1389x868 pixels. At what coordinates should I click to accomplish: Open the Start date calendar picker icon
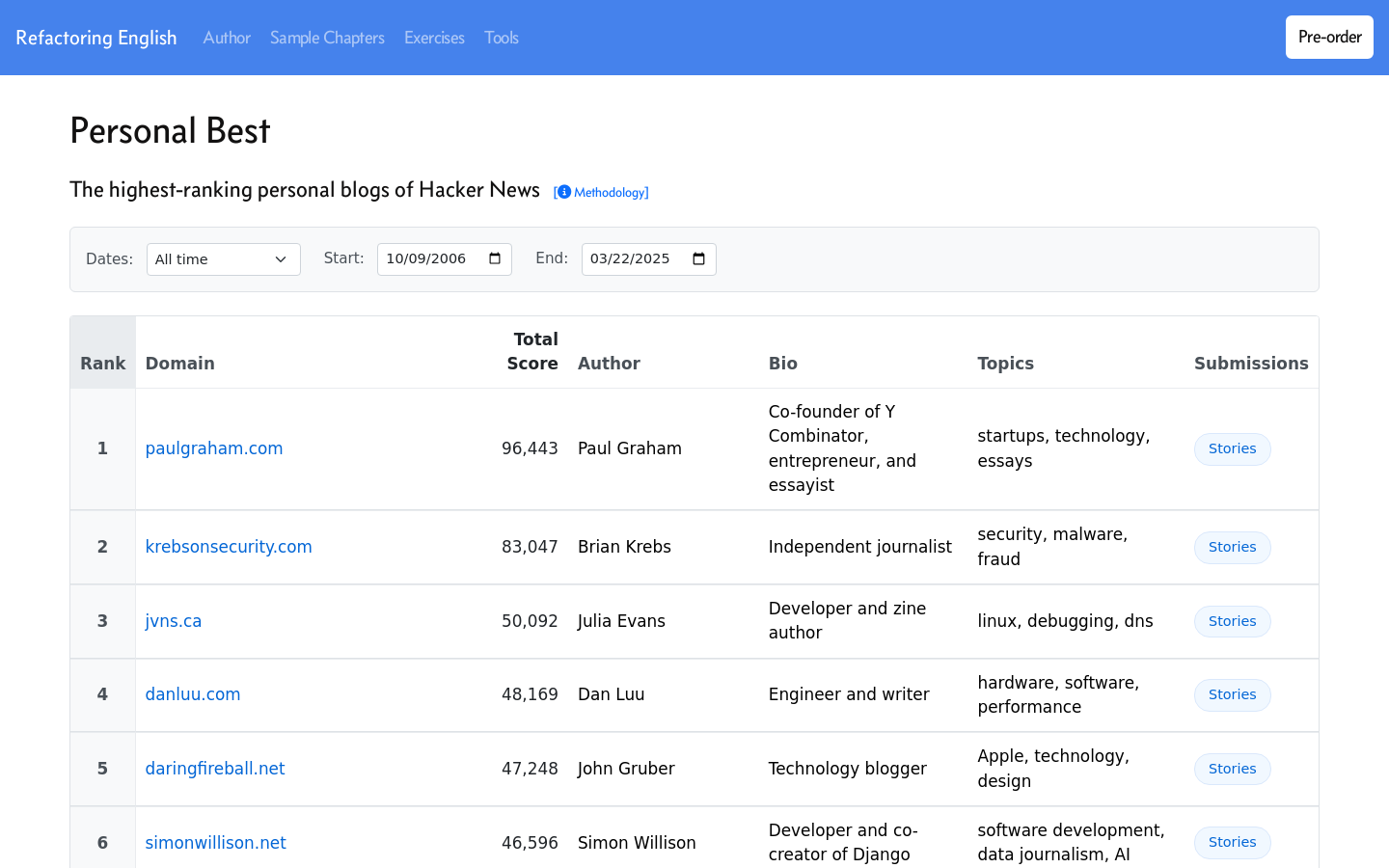pyautogui.click(x=495, y=258)
